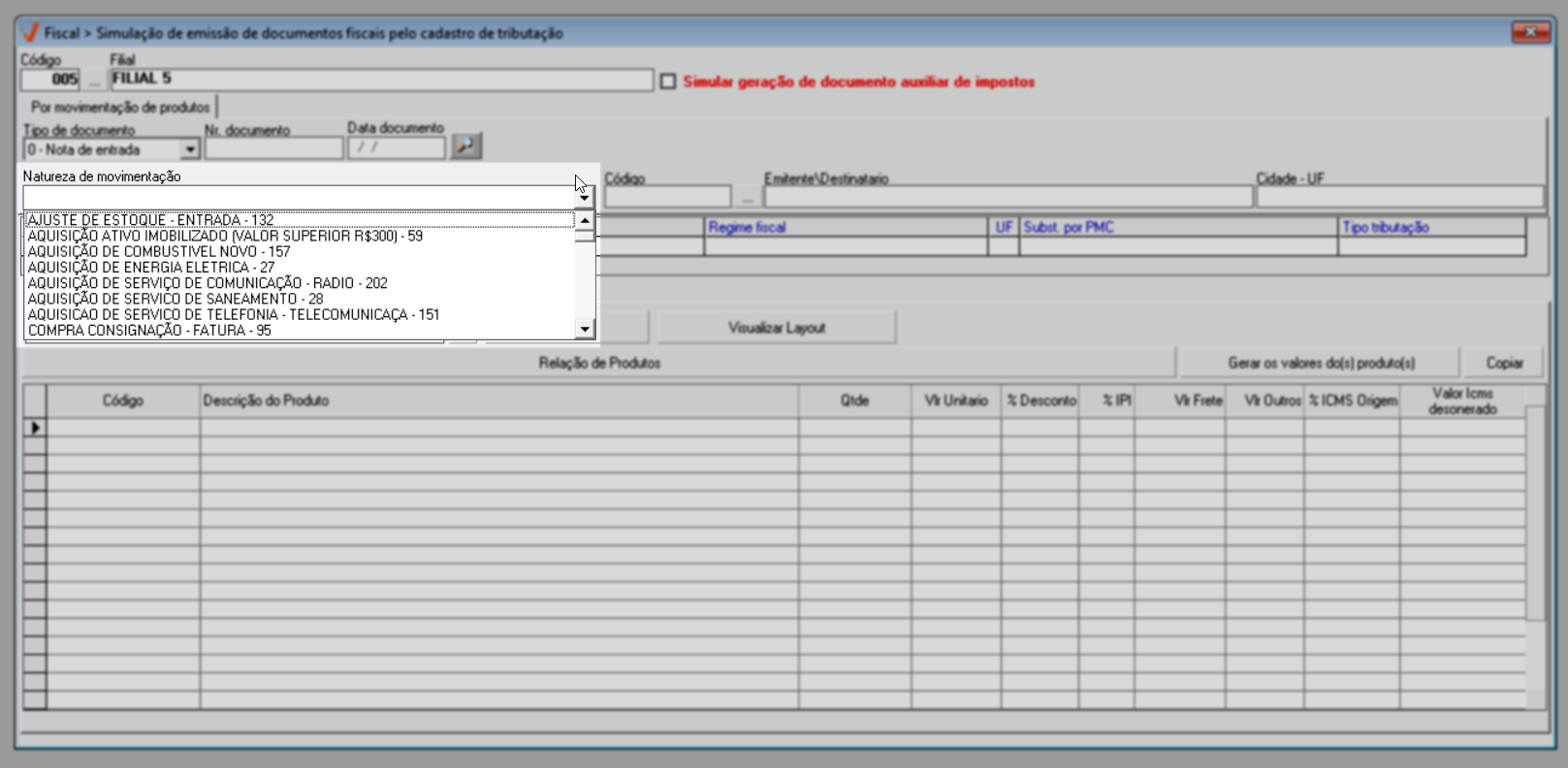Click the list scrollbar down arrow
This screenshot has height=768, width=1568.
(585, 330)
